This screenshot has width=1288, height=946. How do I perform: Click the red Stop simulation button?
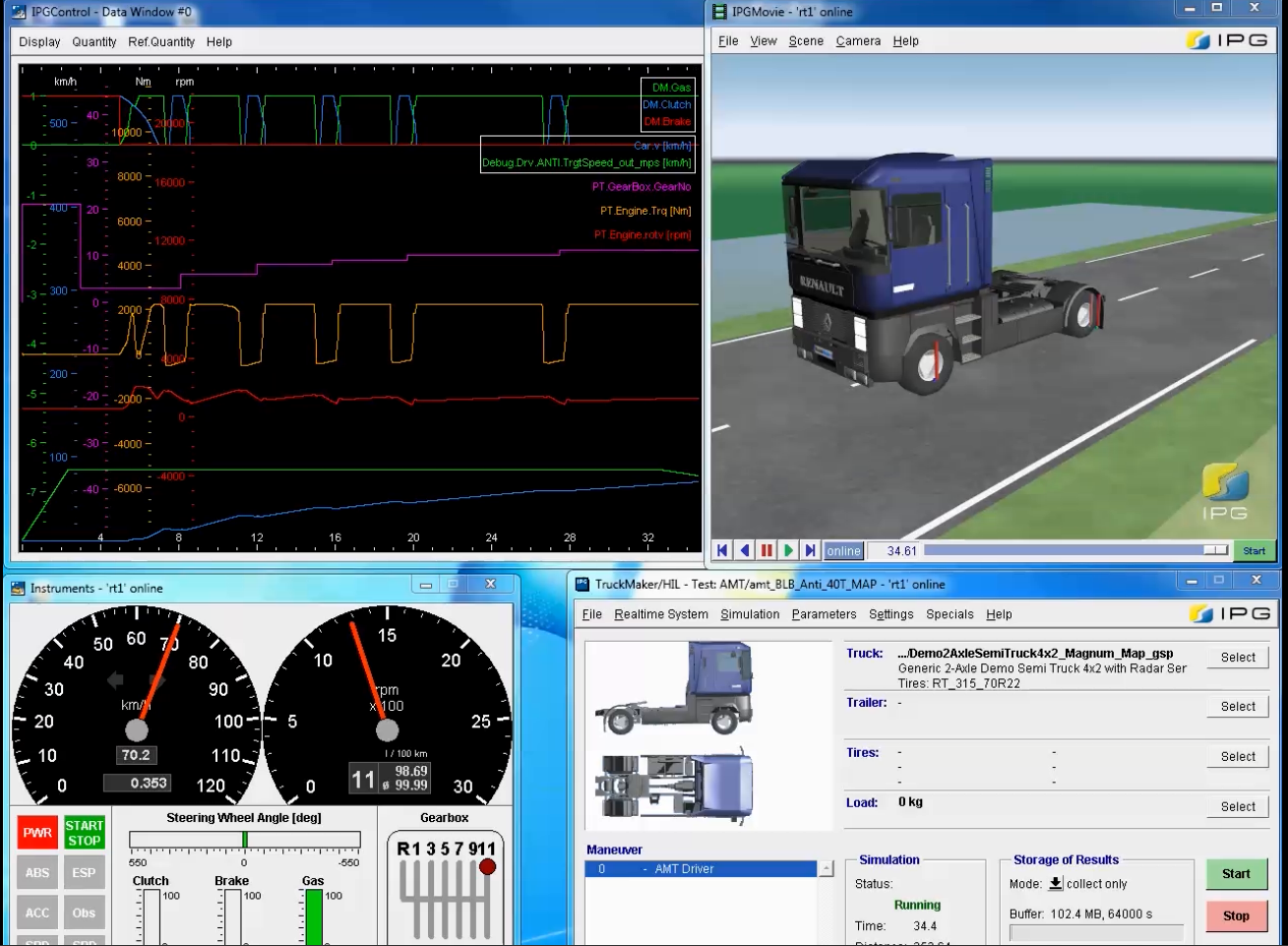tap(1236, 916)
